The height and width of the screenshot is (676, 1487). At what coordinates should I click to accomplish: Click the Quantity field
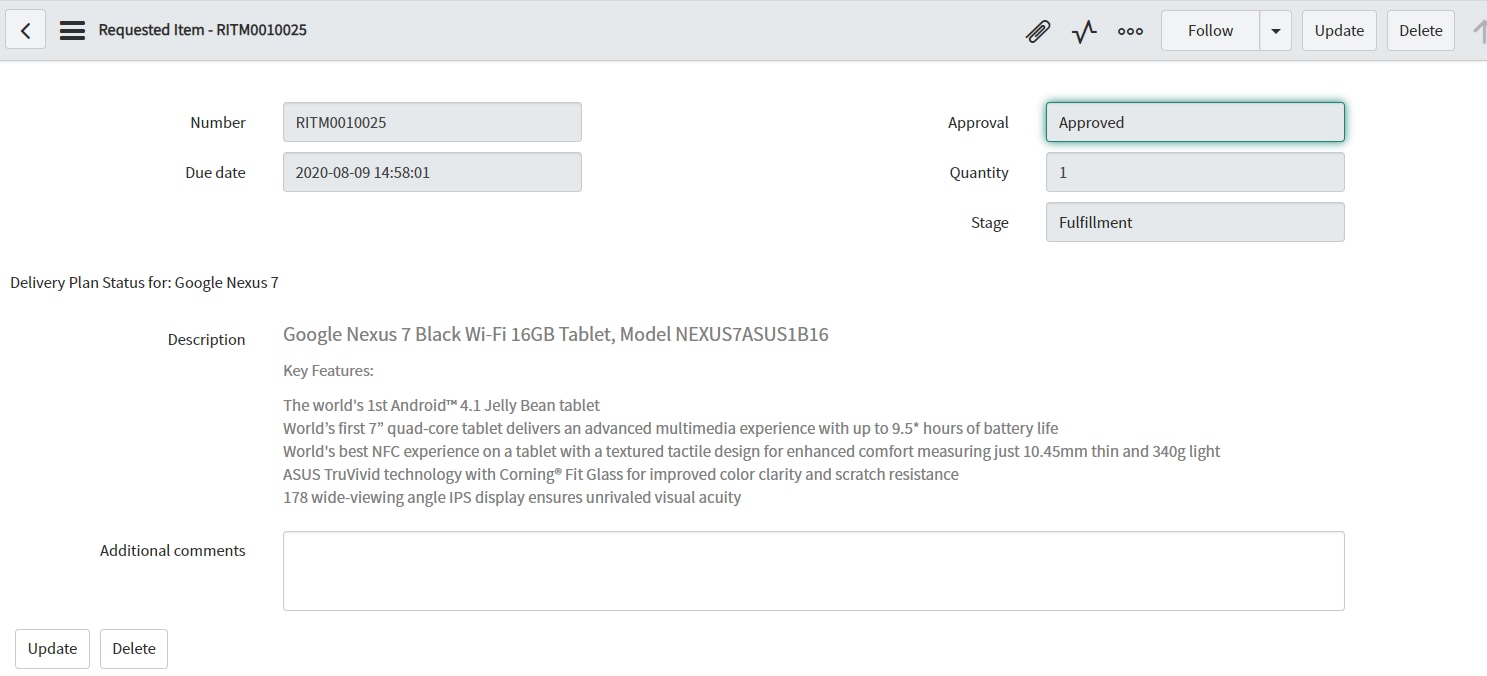coord(1195,172)
